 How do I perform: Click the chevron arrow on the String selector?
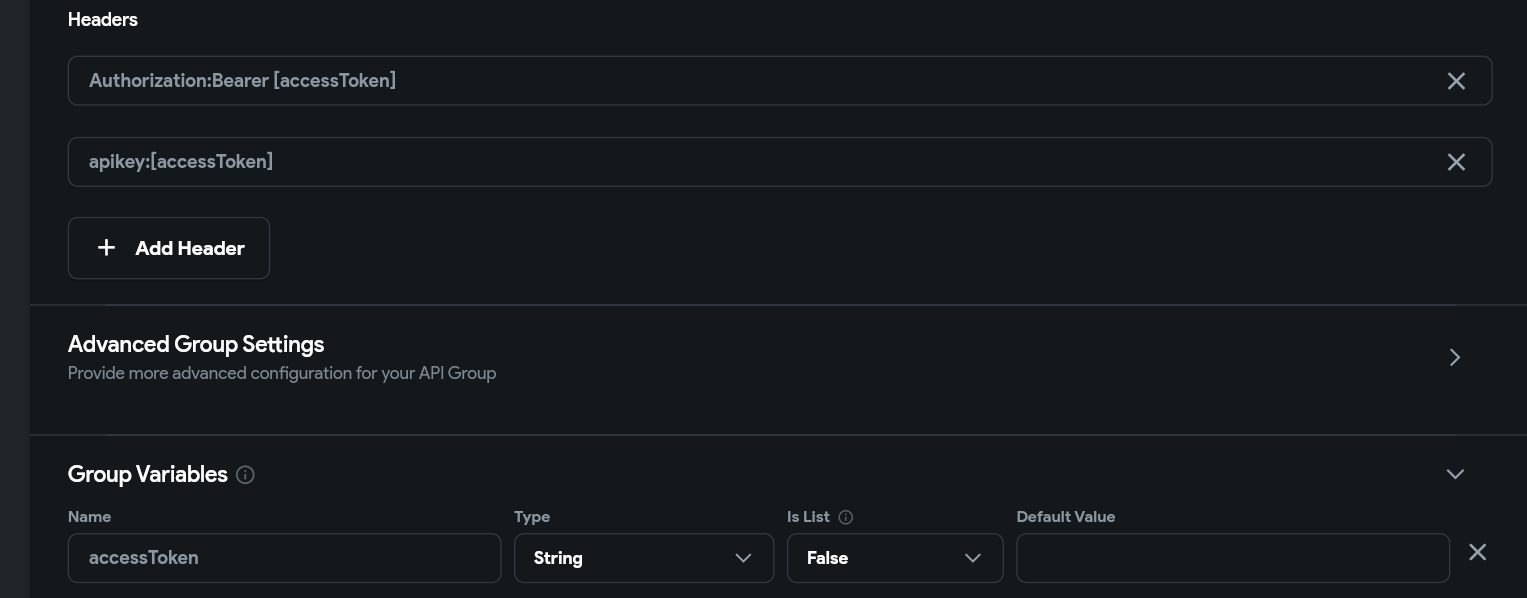click(x=743, y=558)
